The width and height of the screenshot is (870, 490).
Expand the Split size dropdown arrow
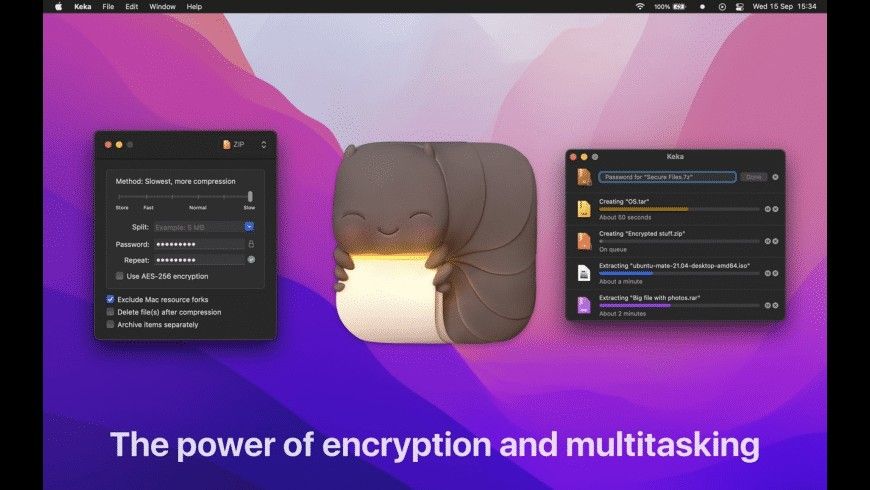click(249, 226)
